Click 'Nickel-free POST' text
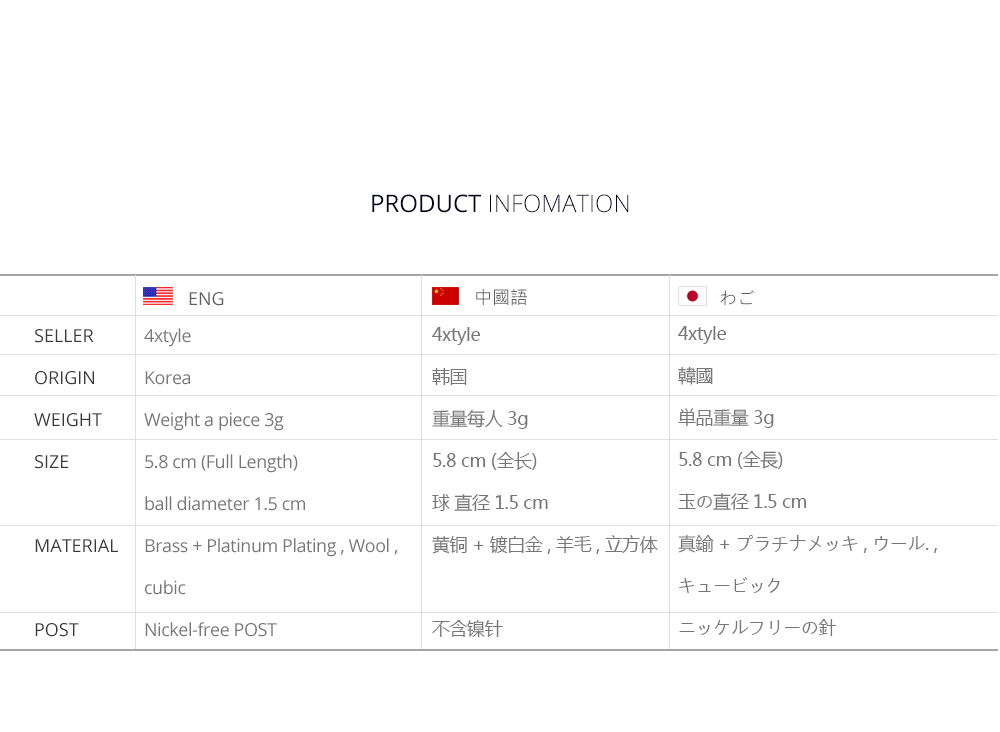 pos(210,630)
